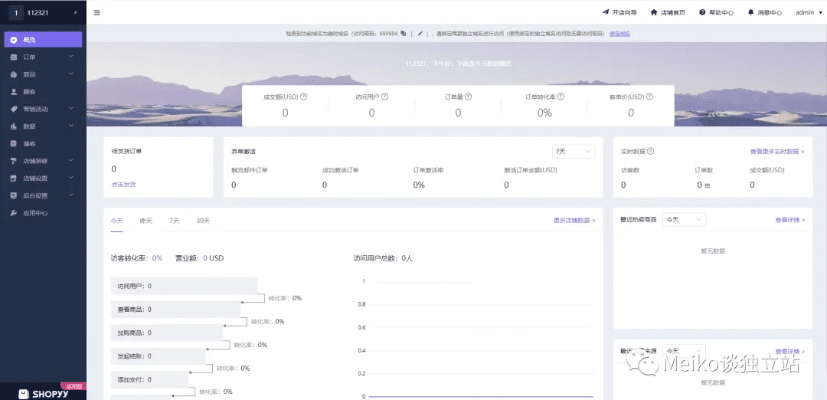Open the 更多店铺数据 link
Viewport: 827px width, 400px height.
click(x=573, y=220)
